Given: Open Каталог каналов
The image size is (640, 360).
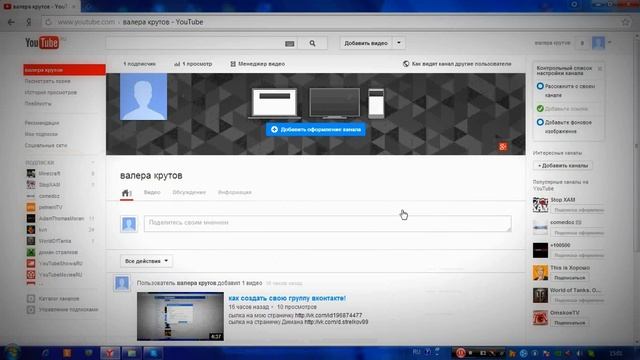Looking at the screenshot, I should tap(59, 298).
